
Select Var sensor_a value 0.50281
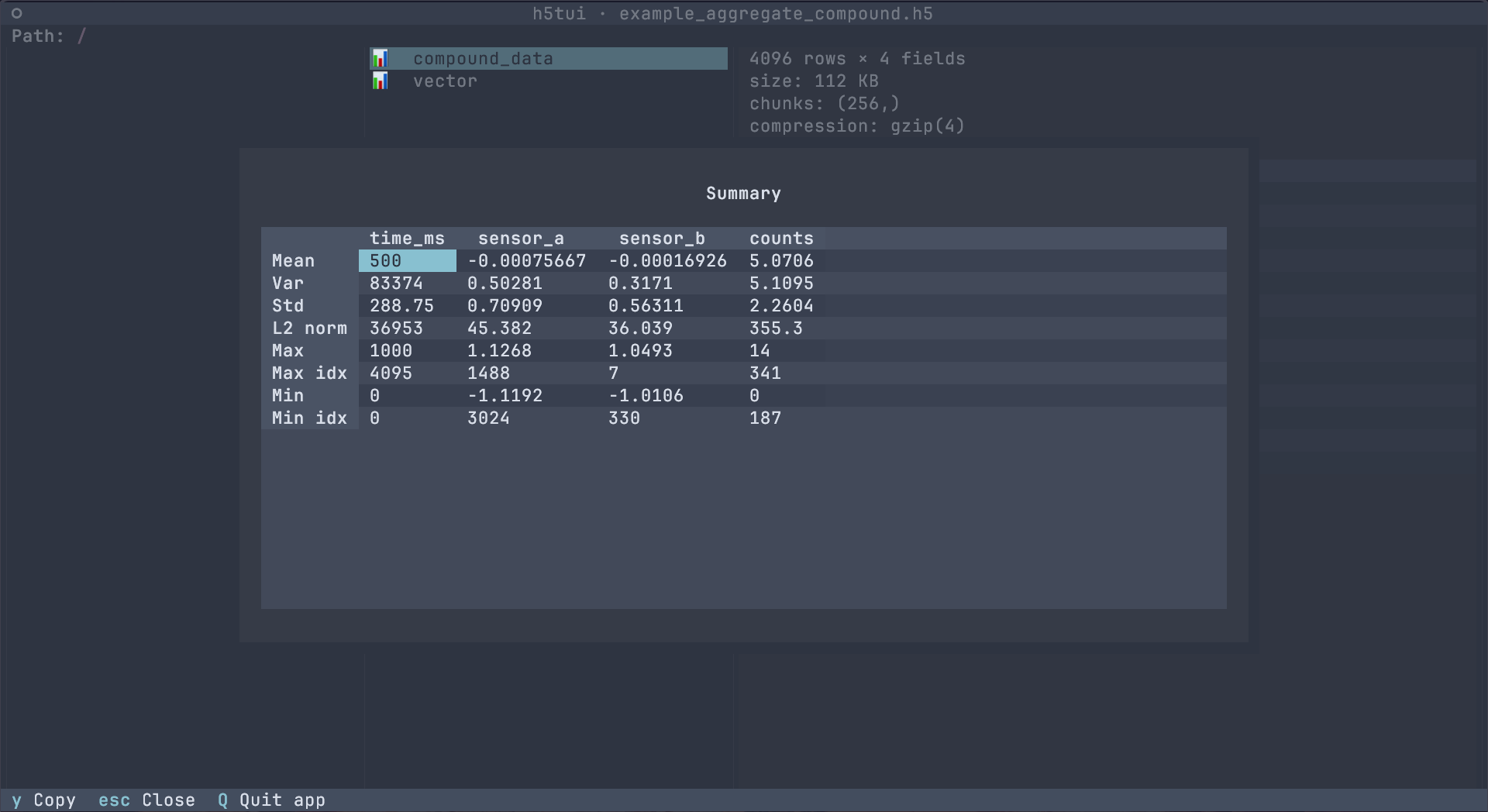tap(505, 284)
